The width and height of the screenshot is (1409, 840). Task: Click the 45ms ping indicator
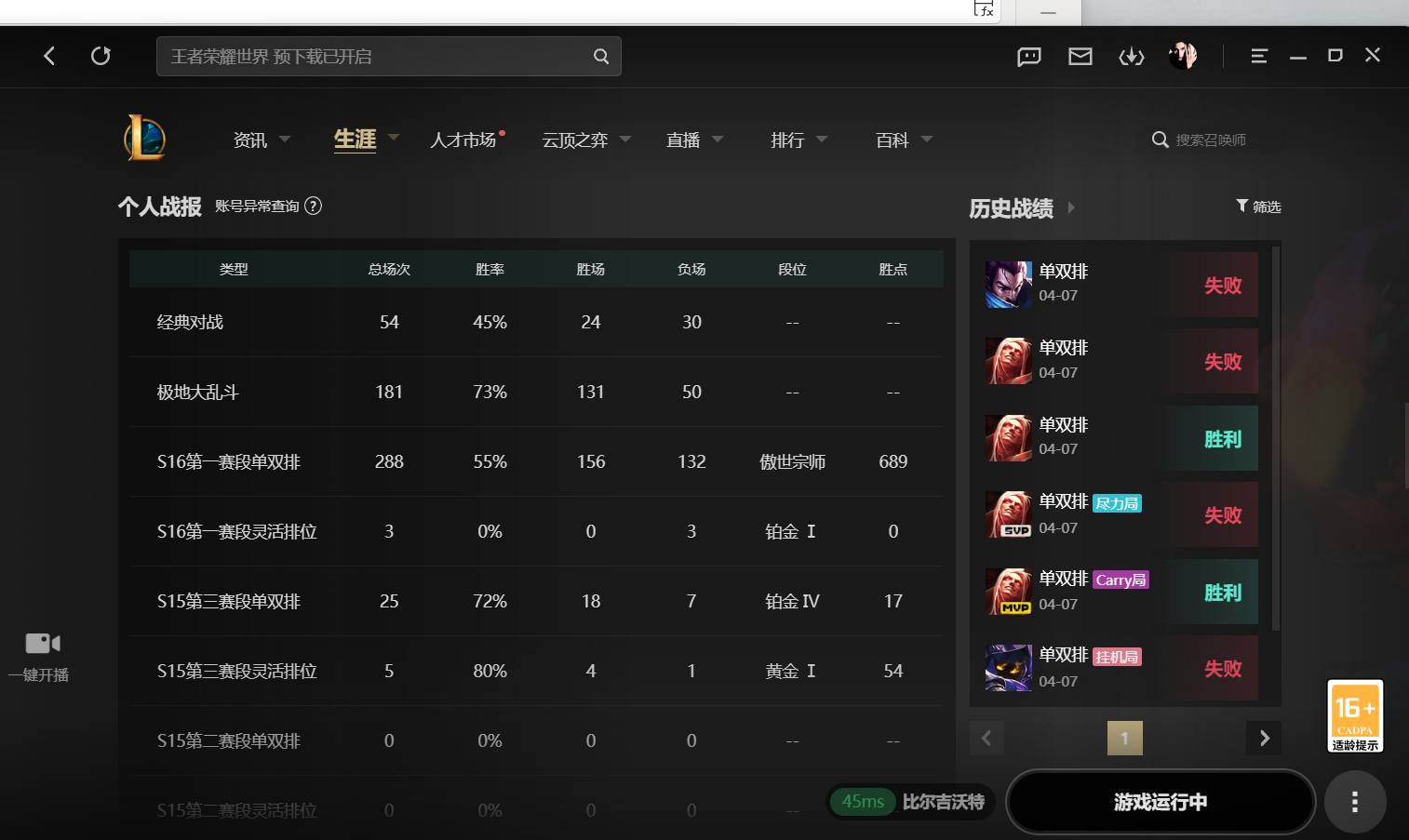click(x=863, y=801)
